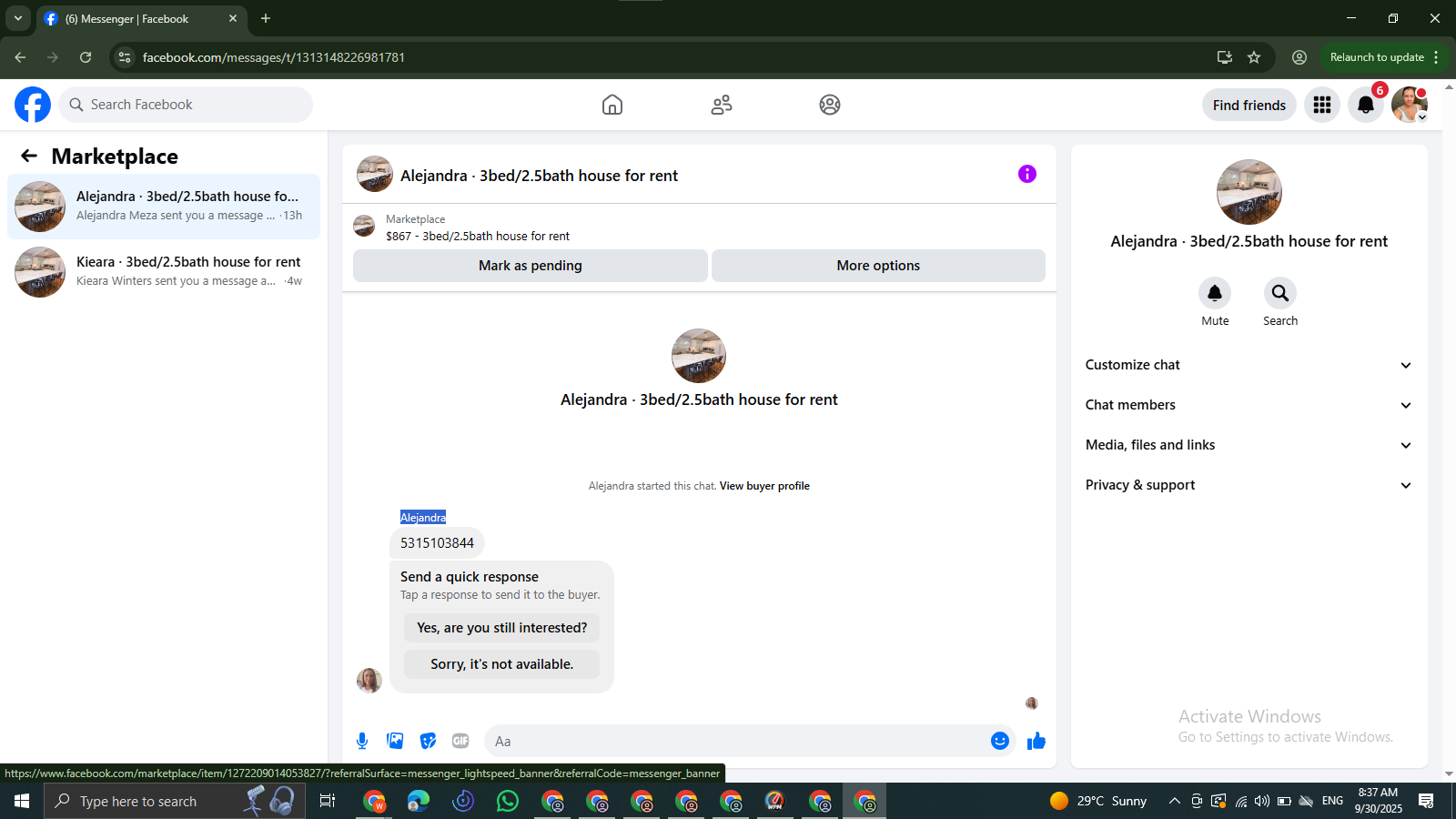Click the listing photo in chat center
1456x819 pixels.
(699, 356)
